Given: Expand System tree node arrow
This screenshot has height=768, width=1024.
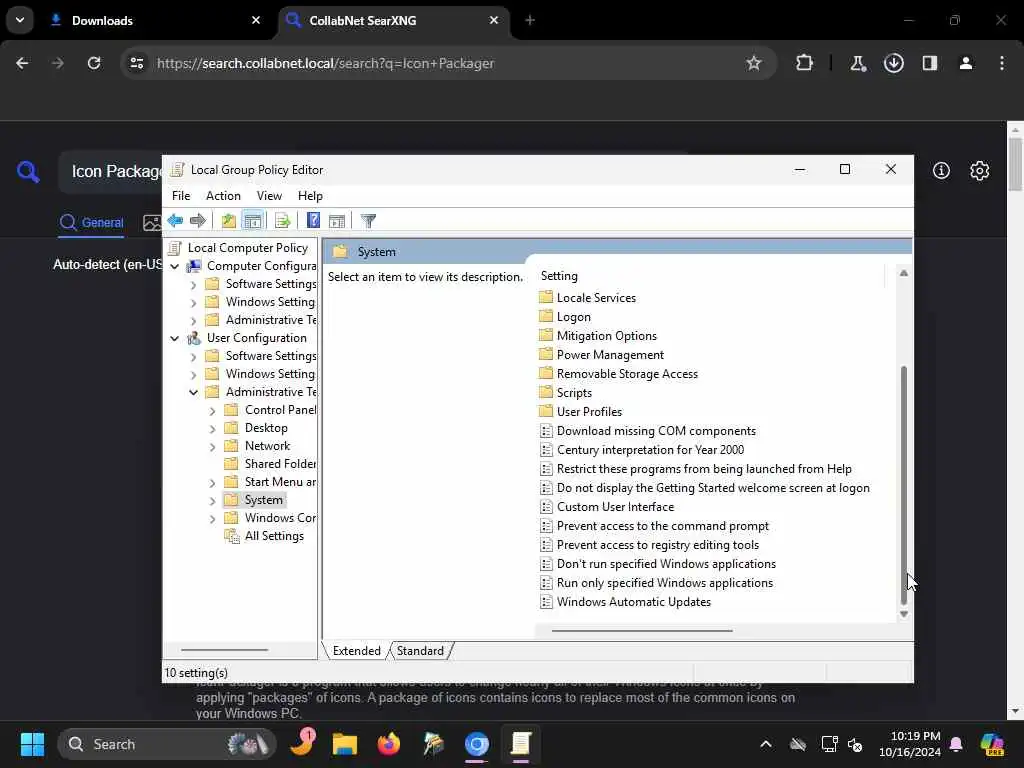Looking at the screenshot, I should [x=212, y=501].
